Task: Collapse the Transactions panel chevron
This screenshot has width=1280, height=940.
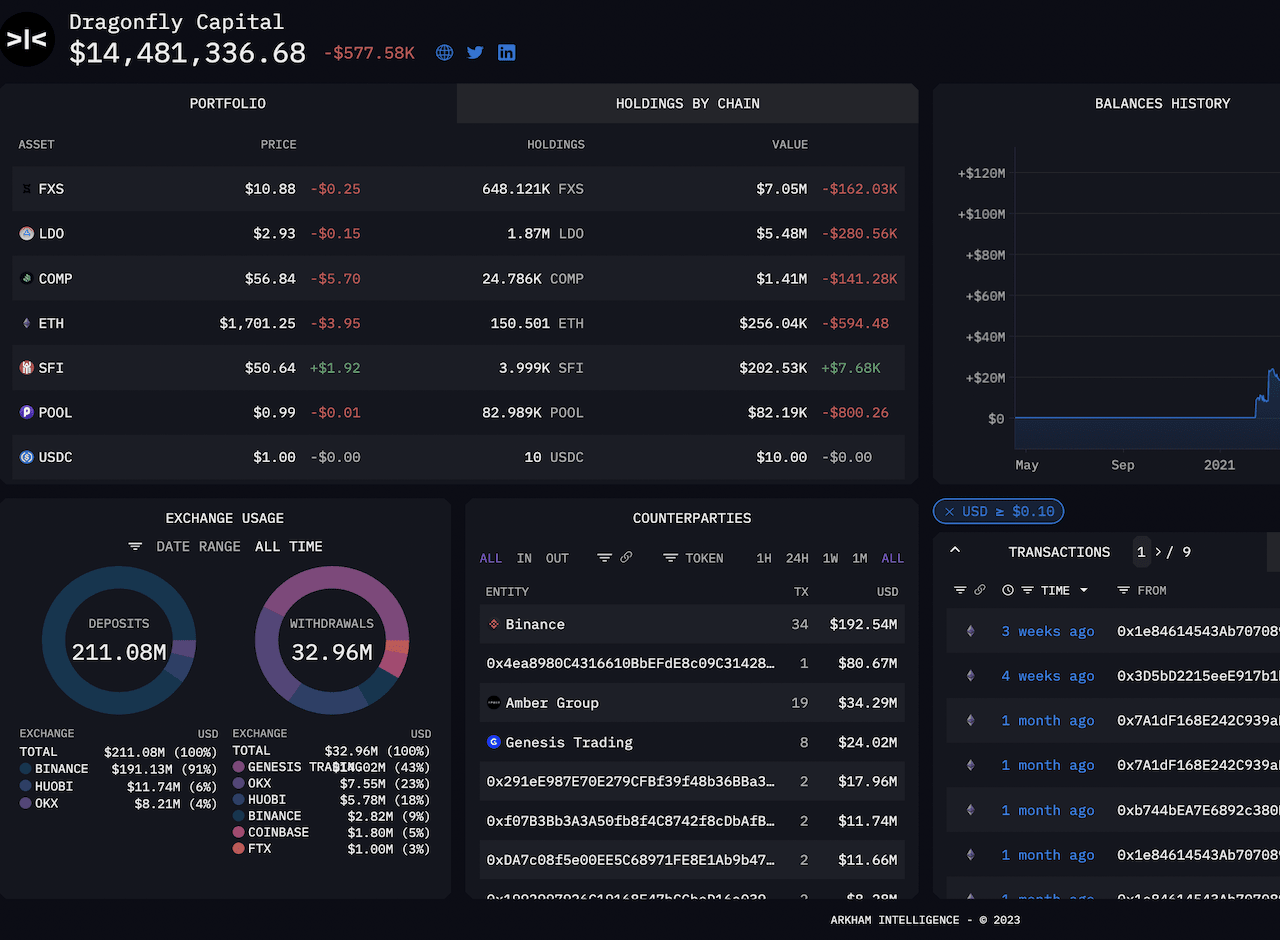Action: [955, 550]
